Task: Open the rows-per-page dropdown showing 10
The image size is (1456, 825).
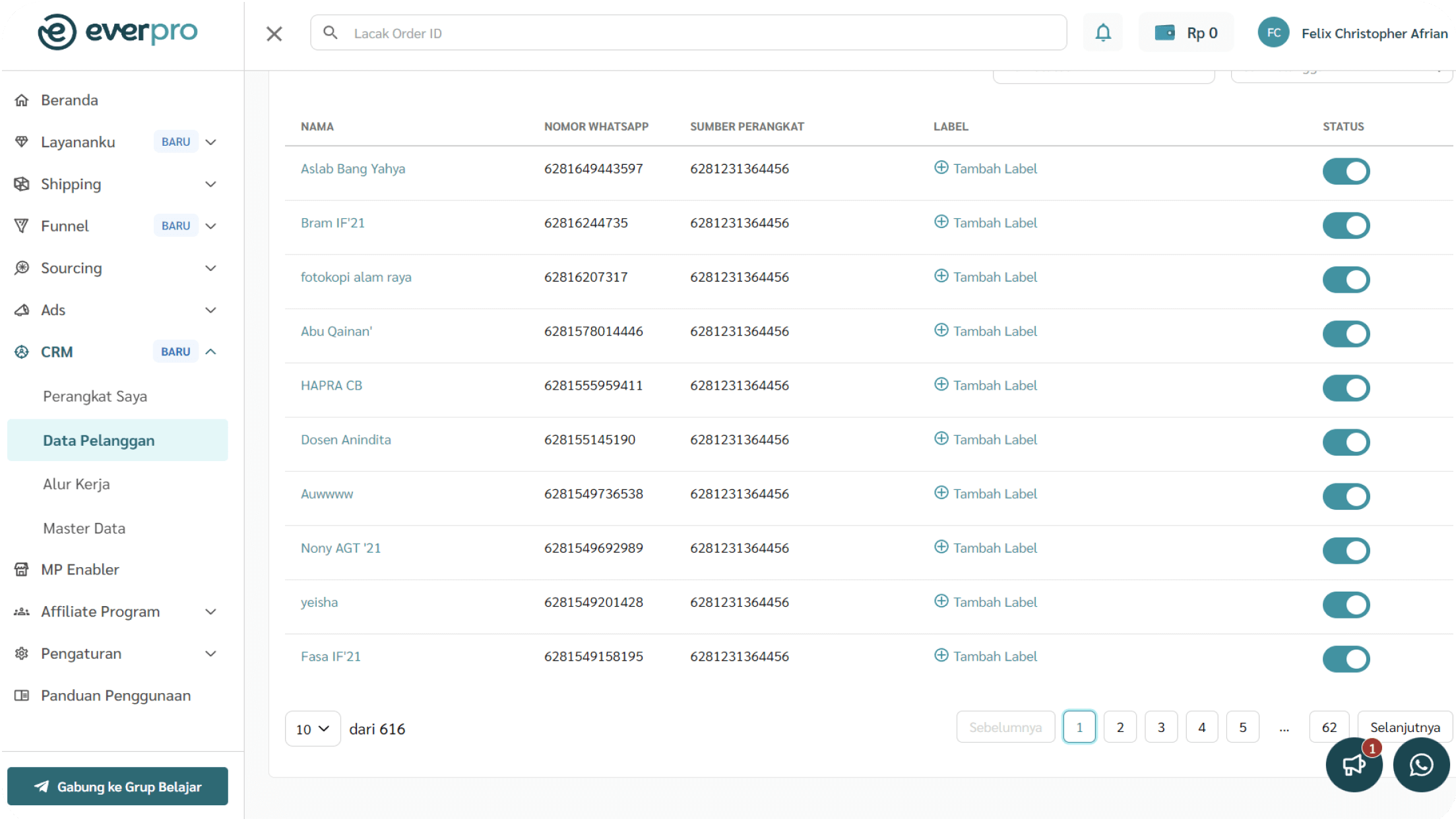Action: tap(313, 729)
